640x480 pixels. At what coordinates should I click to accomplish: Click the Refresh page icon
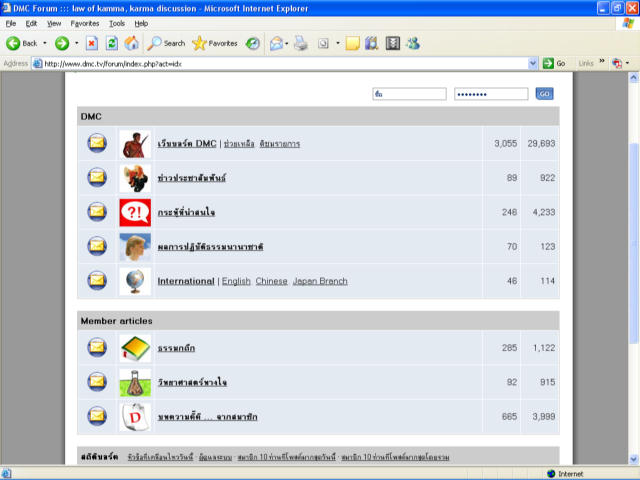click(x=111, y=43)
